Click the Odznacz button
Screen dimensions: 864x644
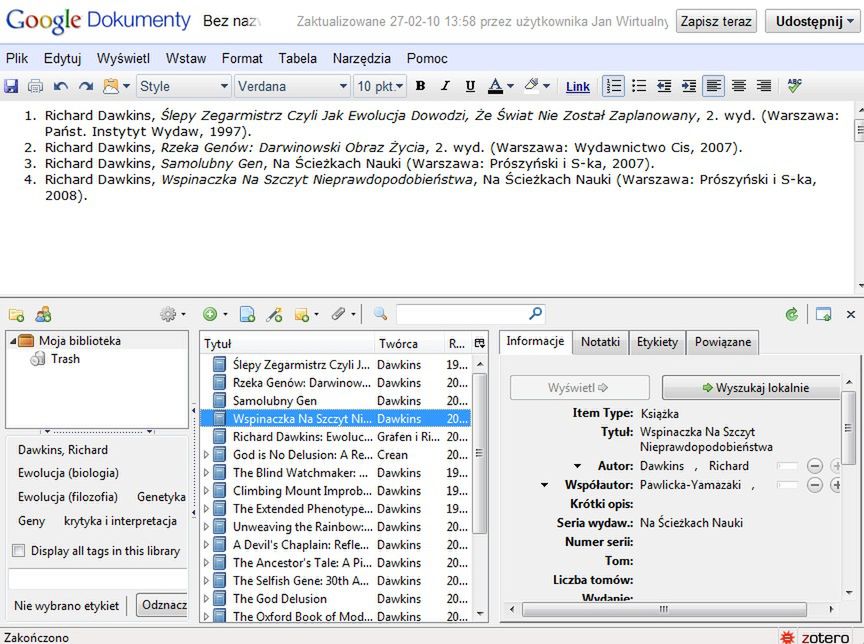tap(163, 605)
